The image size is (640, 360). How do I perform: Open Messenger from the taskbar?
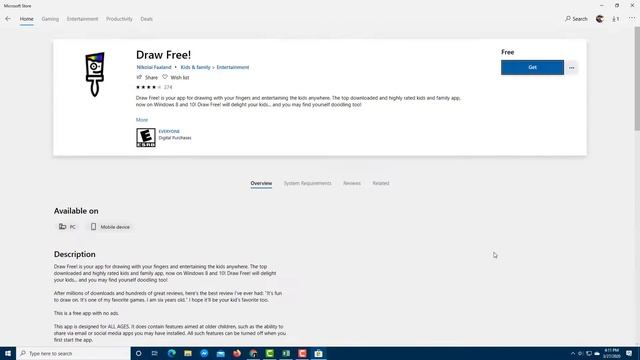click(x=204, y=353)
